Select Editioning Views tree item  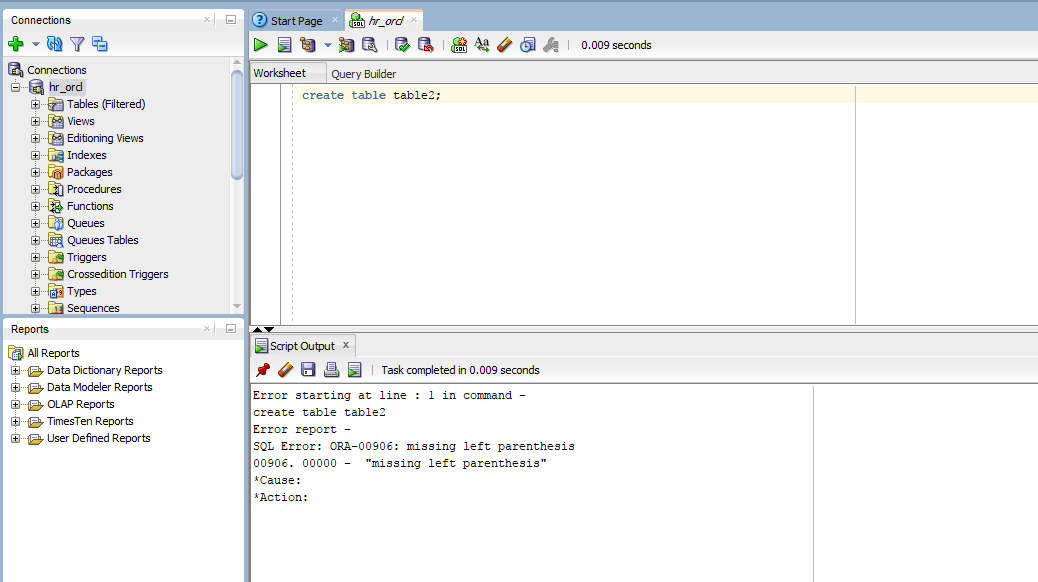pos(105,138)
